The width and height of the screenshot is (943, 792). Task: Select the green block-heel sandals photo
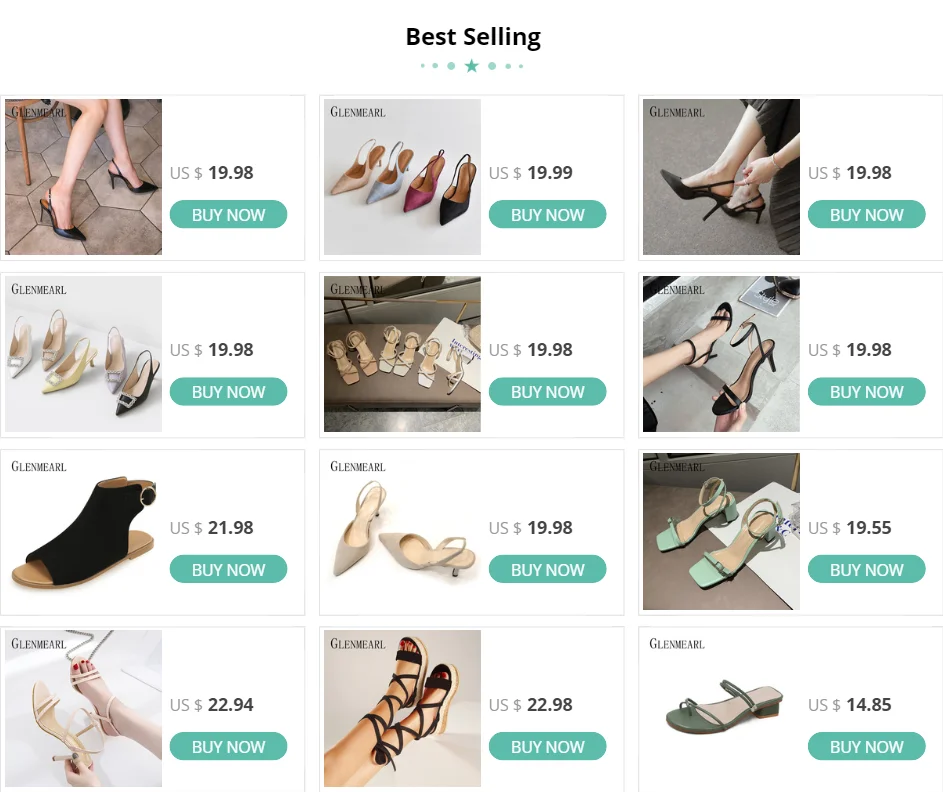pyautogui.click(x=721, y=532)
